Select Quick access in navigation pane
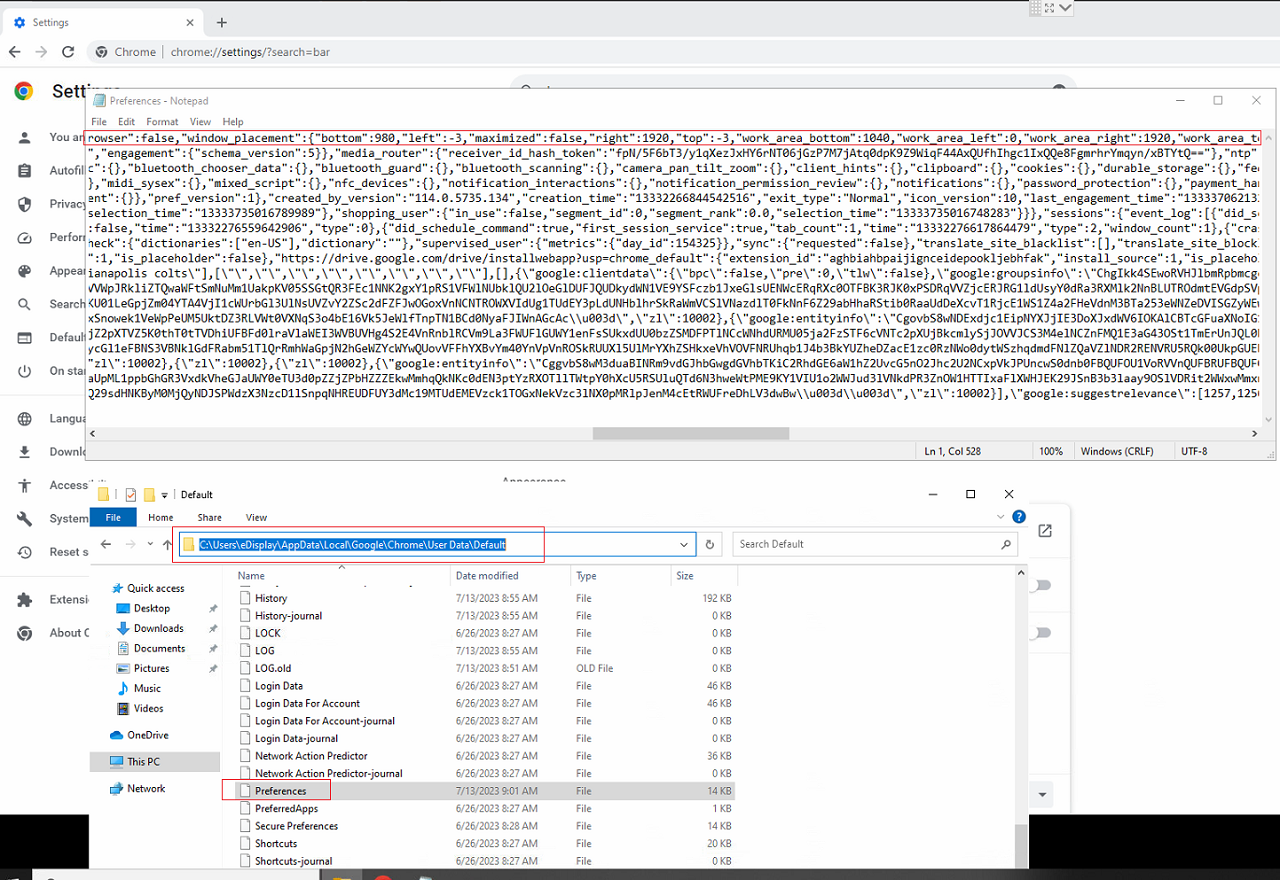This screenshot has height=880, width=1280. pyautogui.click(x=155, y=588)
